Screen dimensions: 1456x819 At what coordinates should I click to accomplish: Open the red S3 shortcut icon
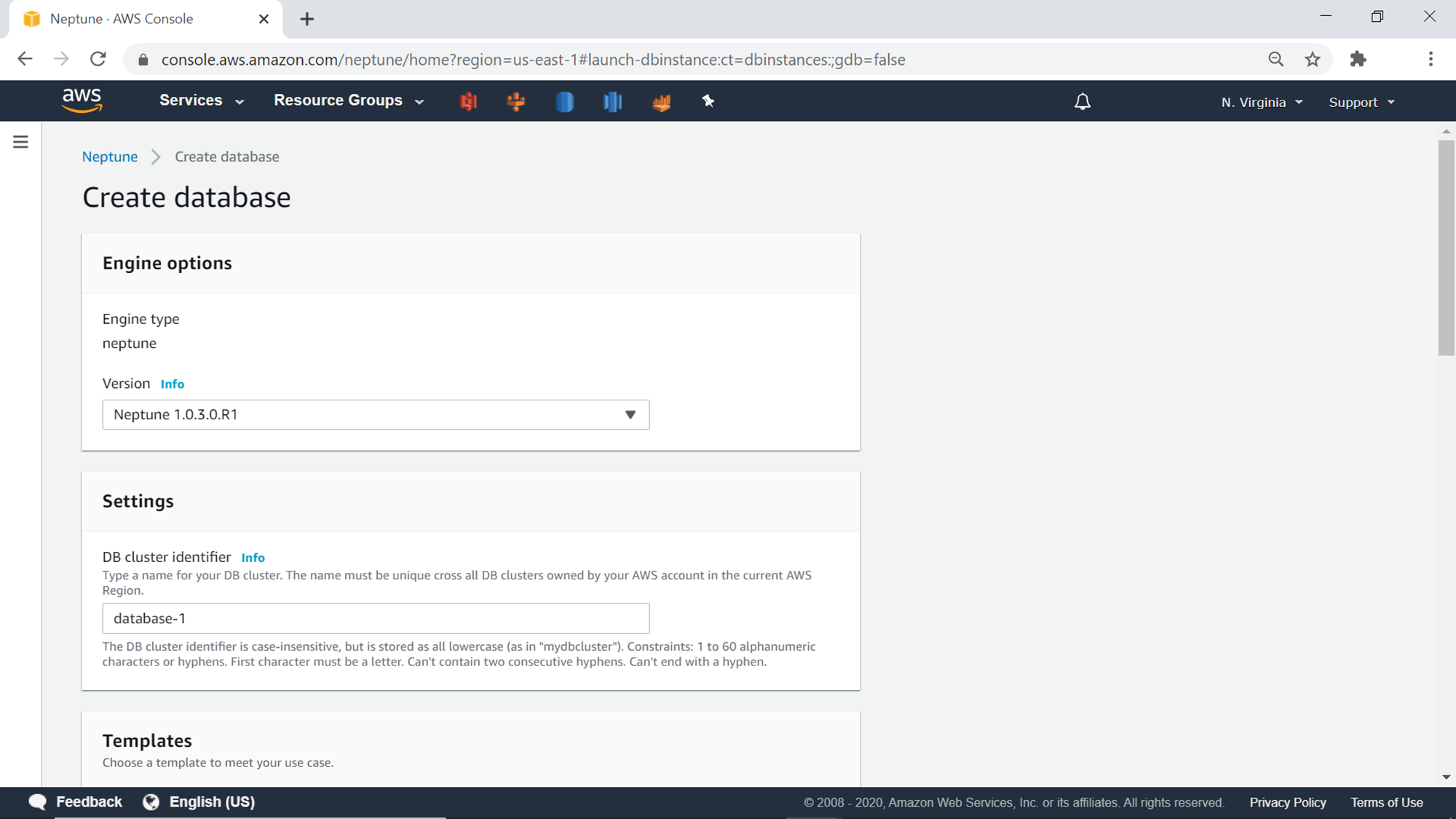click(468, 101)
